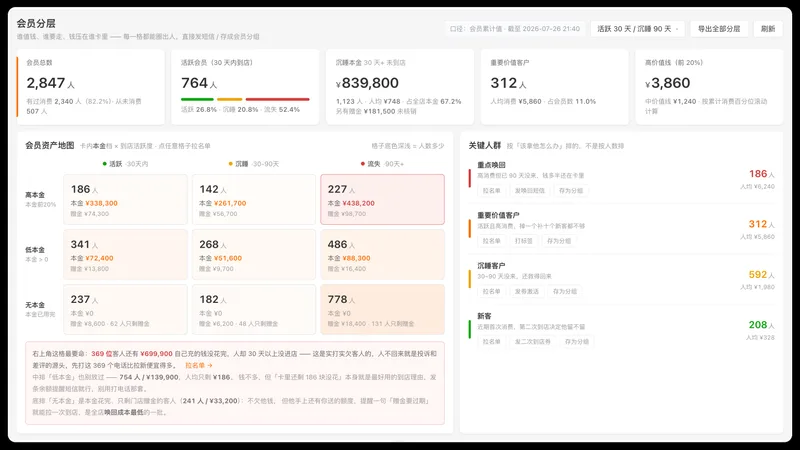Open the 高价值线 ¥3,860 summary card
This screenshot has height=450, width=800.
pyautogui.click(x=709, y=87)
